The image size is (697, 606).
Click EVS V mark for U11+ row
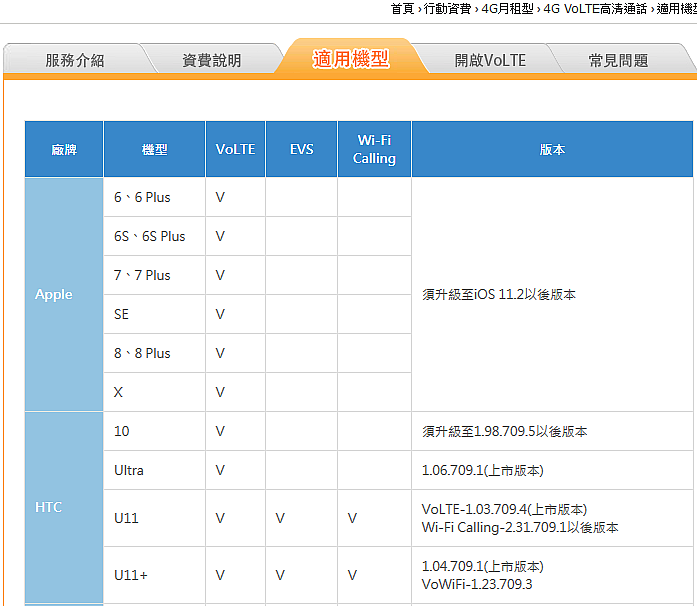(x=280, y=575)
